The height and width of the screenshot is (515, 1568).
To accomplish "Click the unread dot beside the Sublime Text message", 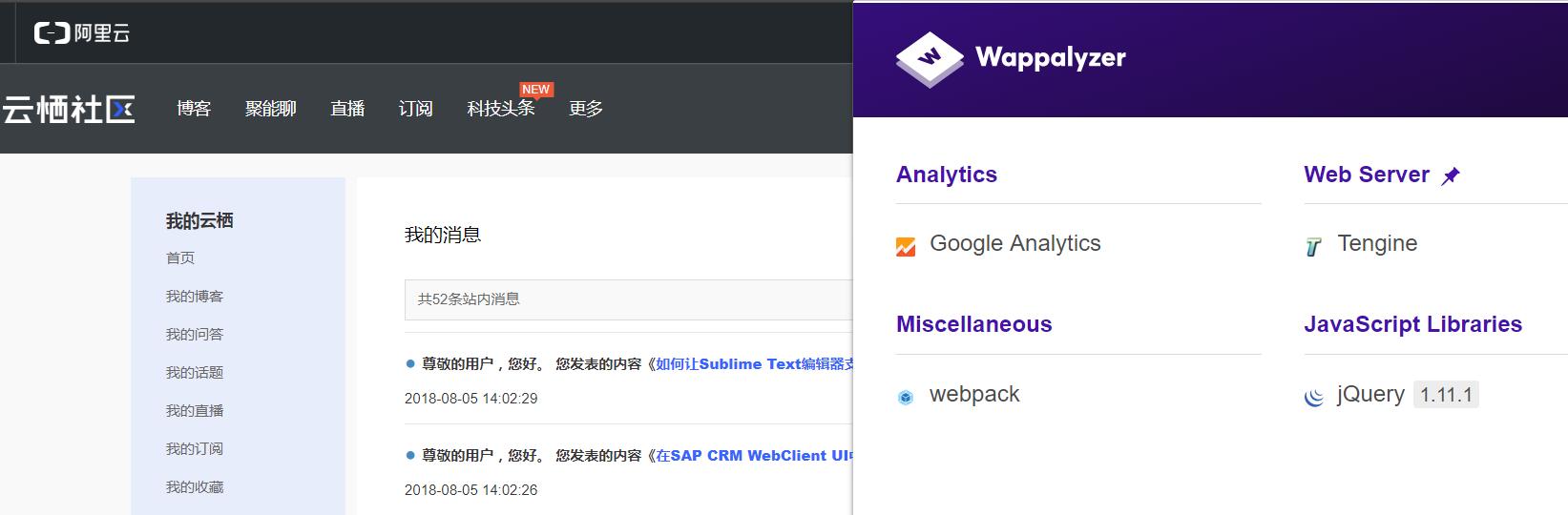I will (x=410, y=363).
